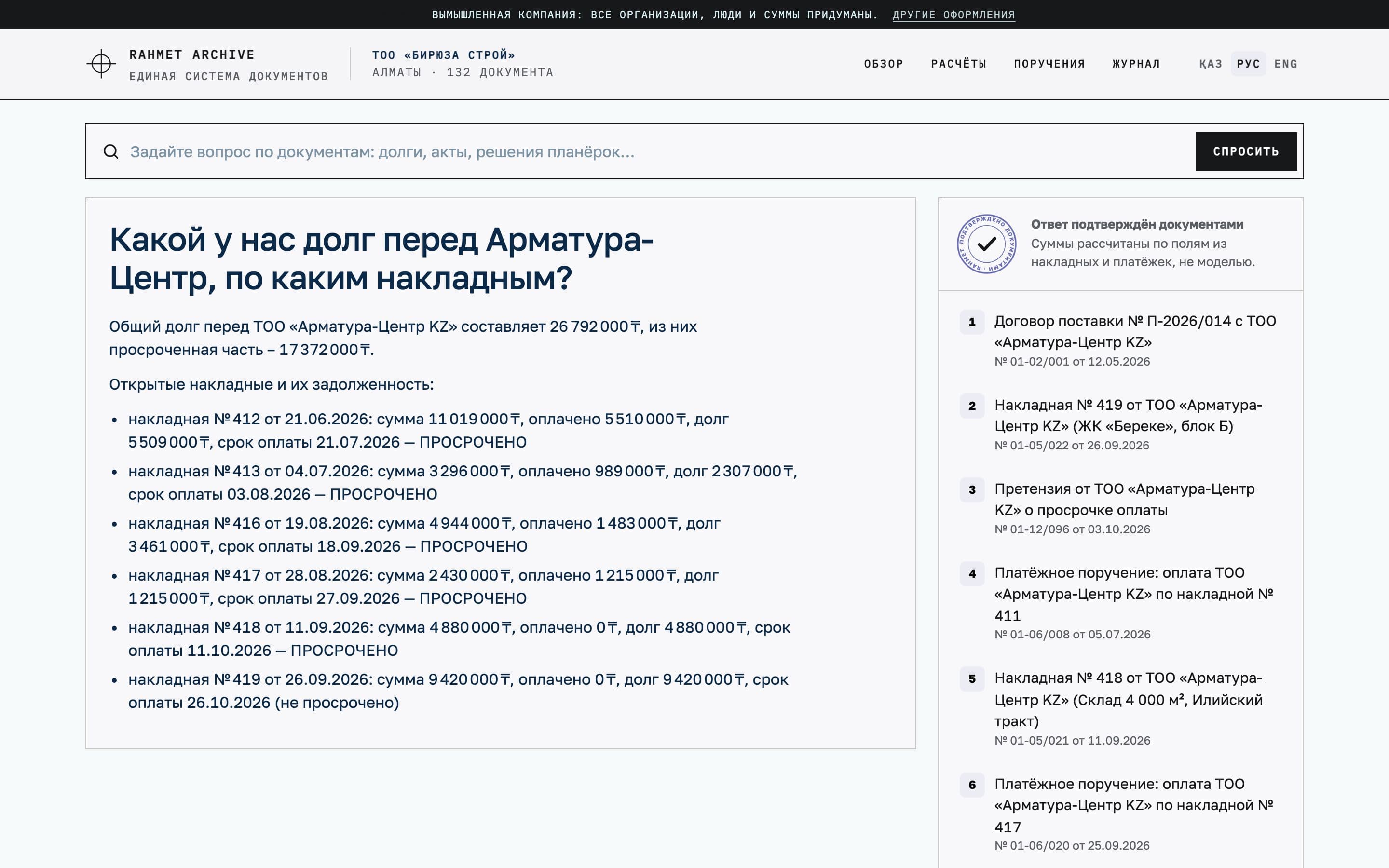Follow the Другие оформления link

coord(953,14)
